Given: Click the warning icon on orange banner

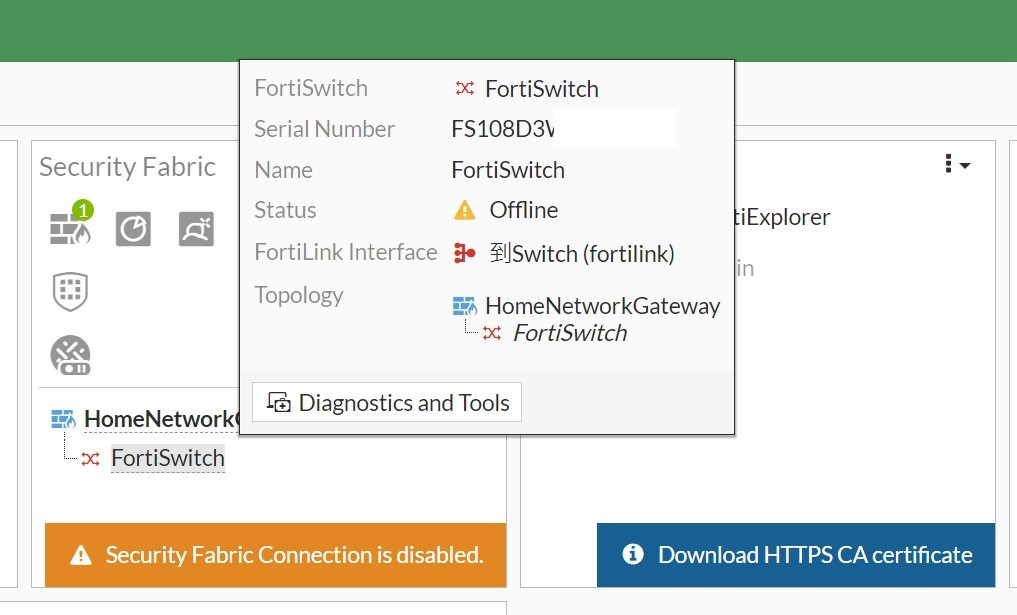Looking at the screenshot, I should (81, 555).
